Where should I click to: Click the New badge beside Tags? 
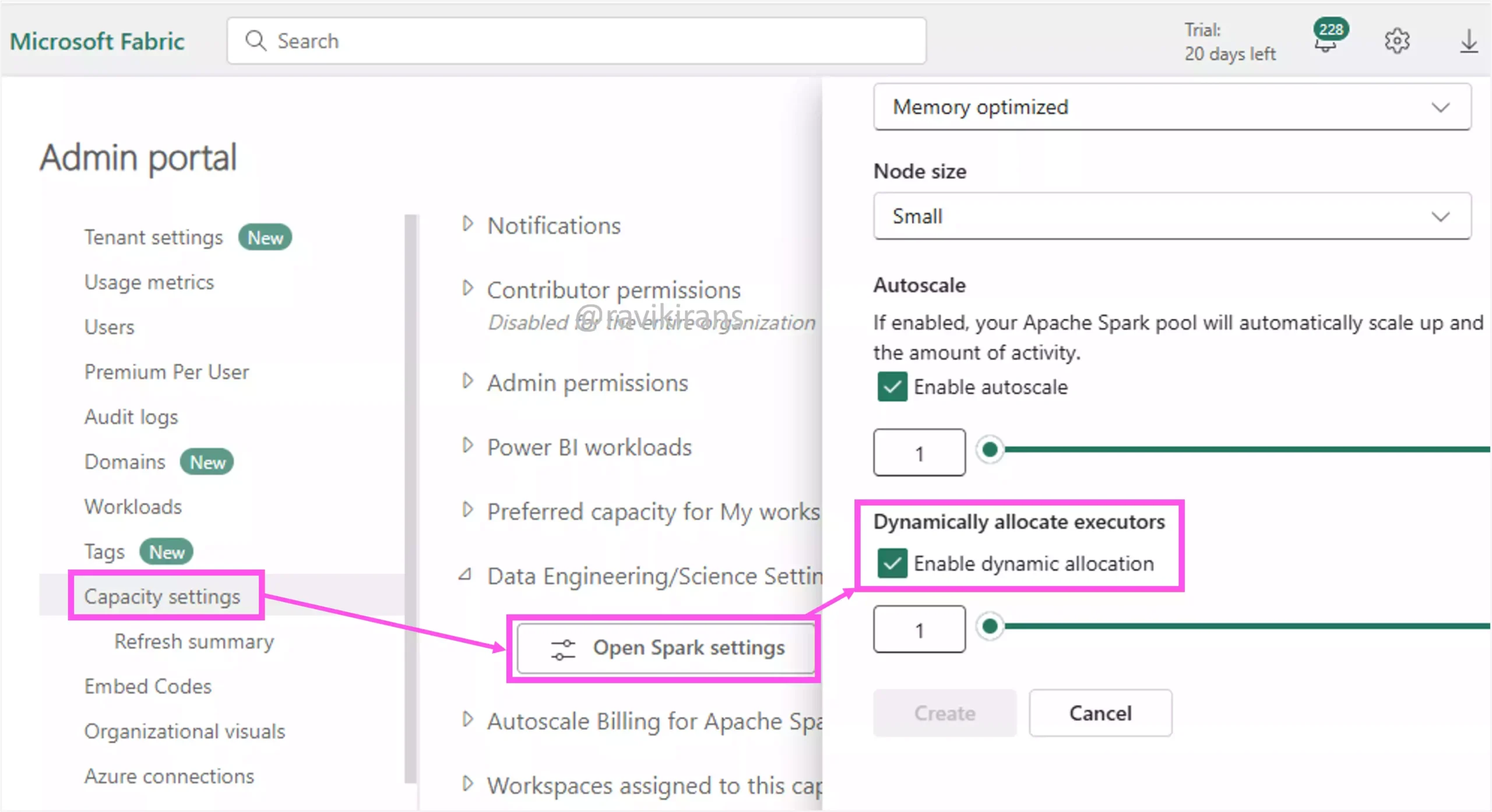167,552
